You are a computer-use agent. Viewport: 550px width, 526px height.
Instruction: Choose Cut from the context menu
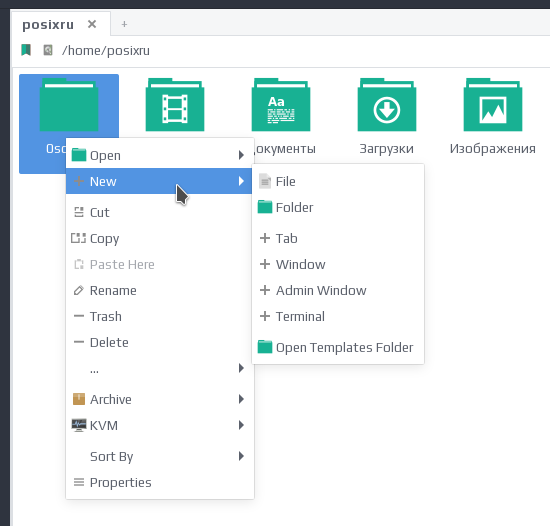(159, 212)
